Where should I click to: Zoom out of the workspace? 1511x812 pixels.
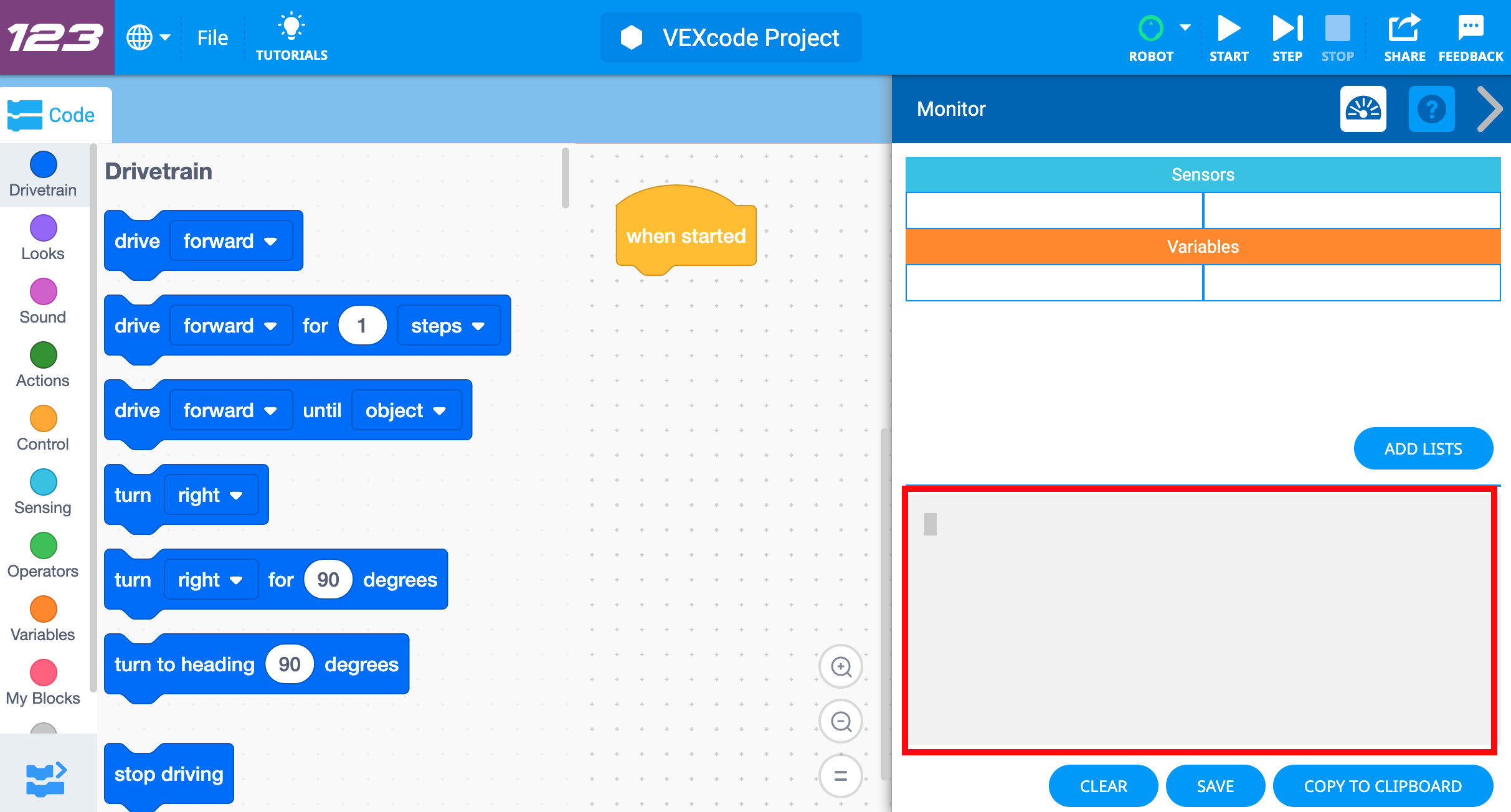point(841,721)
